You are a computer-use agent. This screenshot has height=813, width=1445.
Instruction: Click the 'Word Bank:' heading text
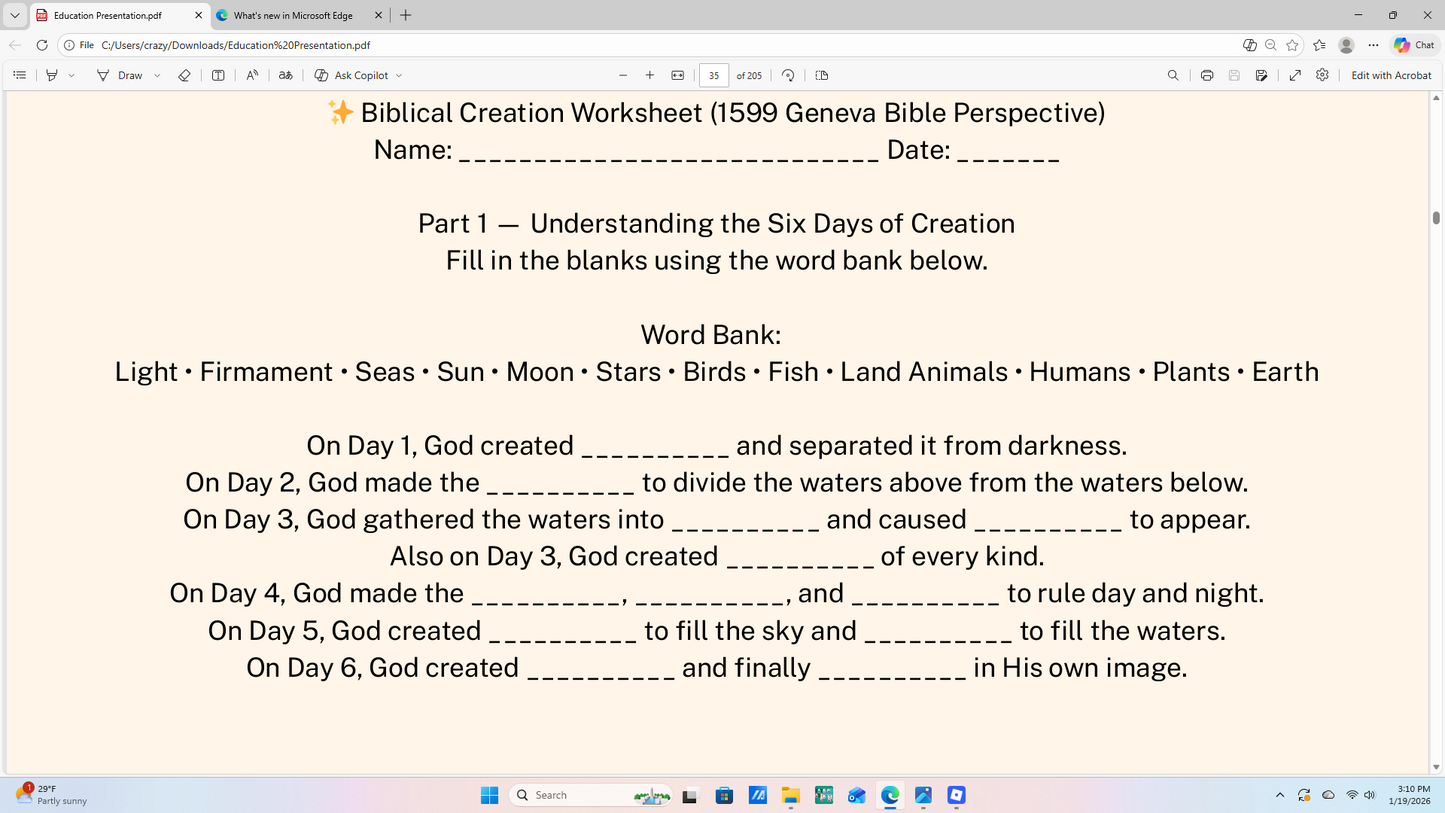[x=711, y=334]
